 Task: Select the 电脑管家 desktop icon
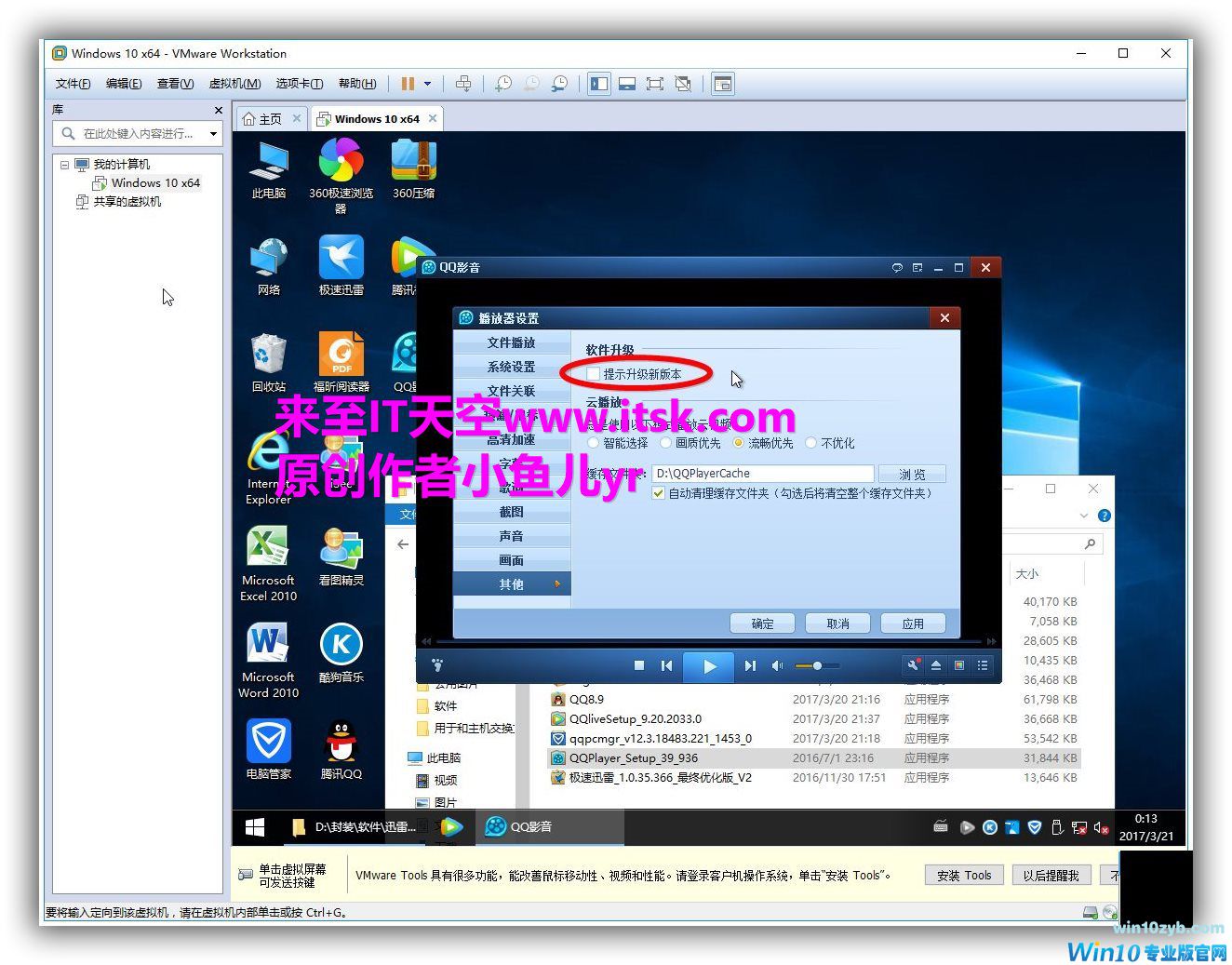[269, 750]
